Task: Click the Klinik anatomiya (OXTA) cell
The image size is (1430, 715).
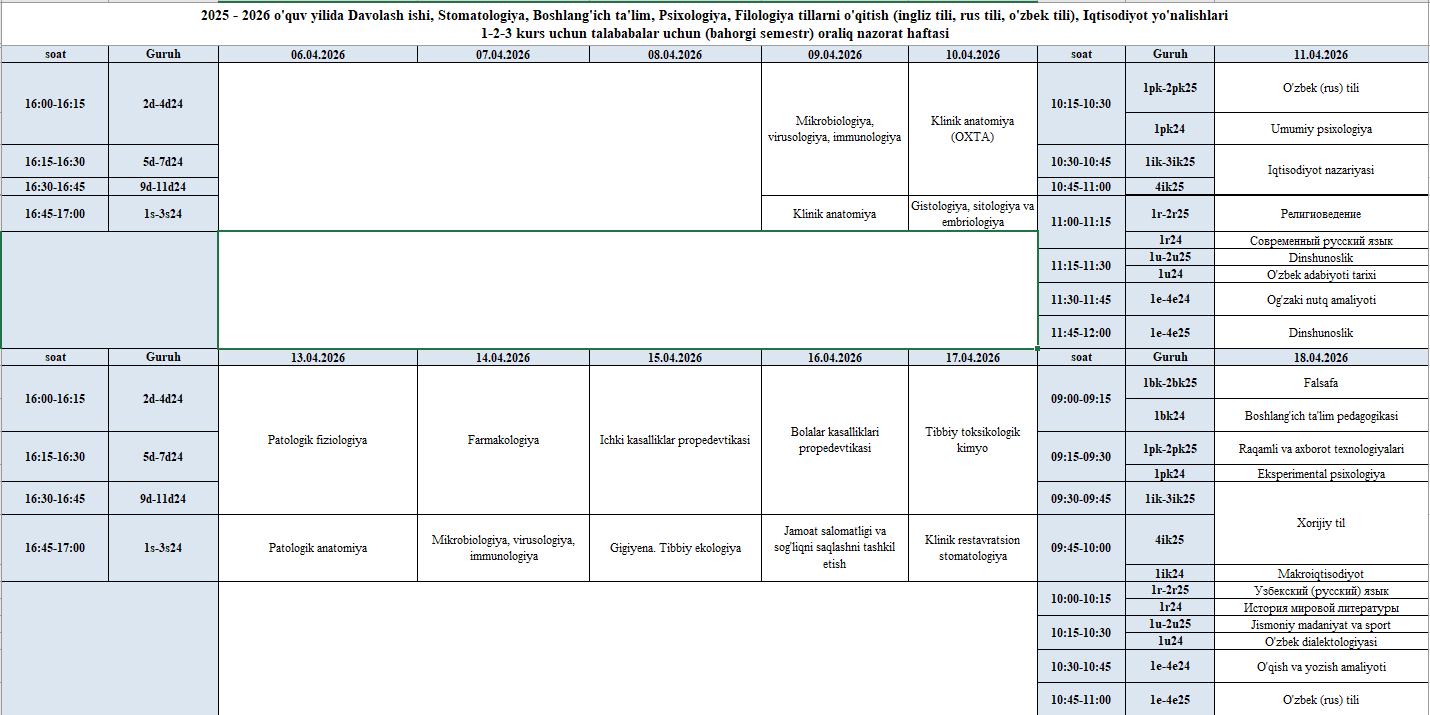Action: coord(973,129)
